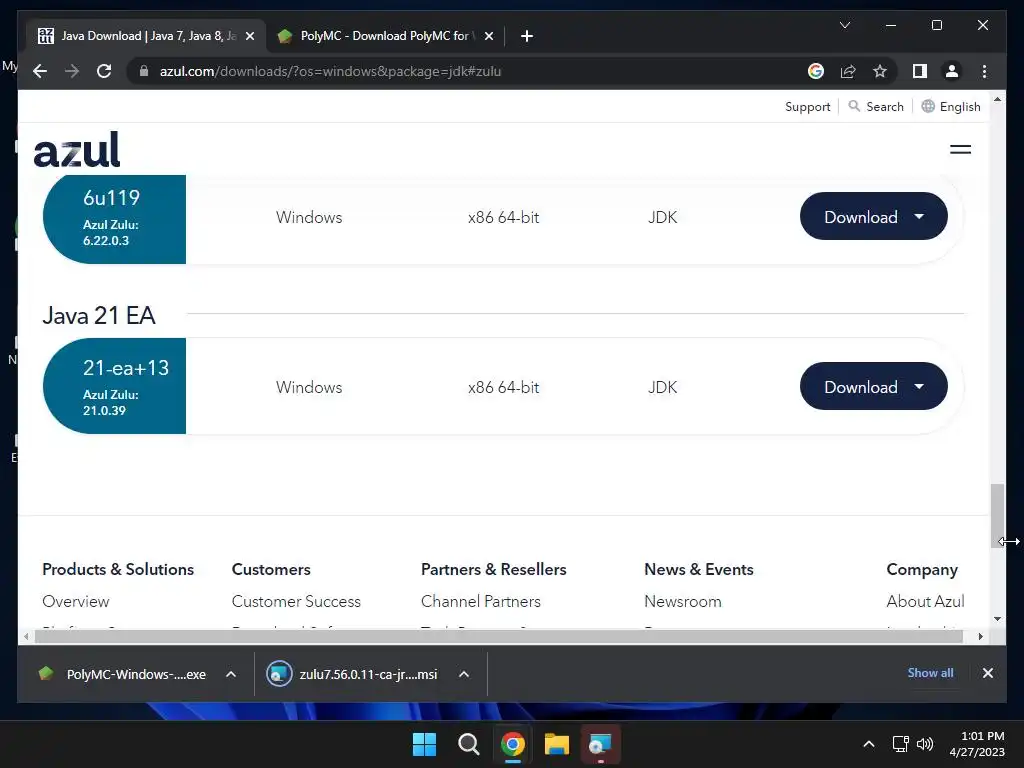Click the vertical scrollbar down arrow
The height and width of the screenshot is (768, 1024).
pyautogui.click(x=997, y=618)
